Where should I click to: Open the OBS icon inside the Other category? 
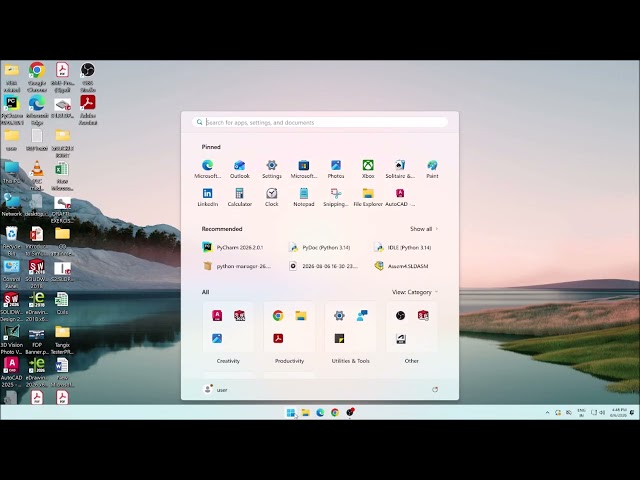[400, 316]
